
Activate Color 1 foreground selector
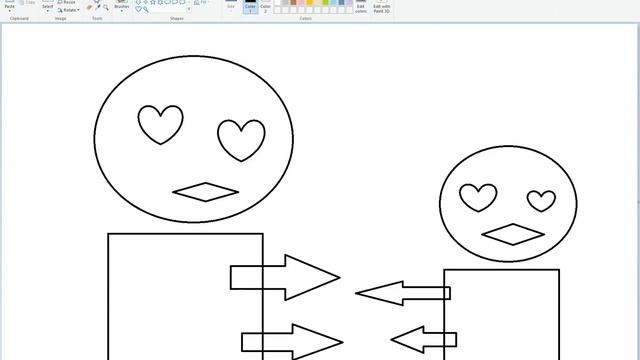point(250,7)
